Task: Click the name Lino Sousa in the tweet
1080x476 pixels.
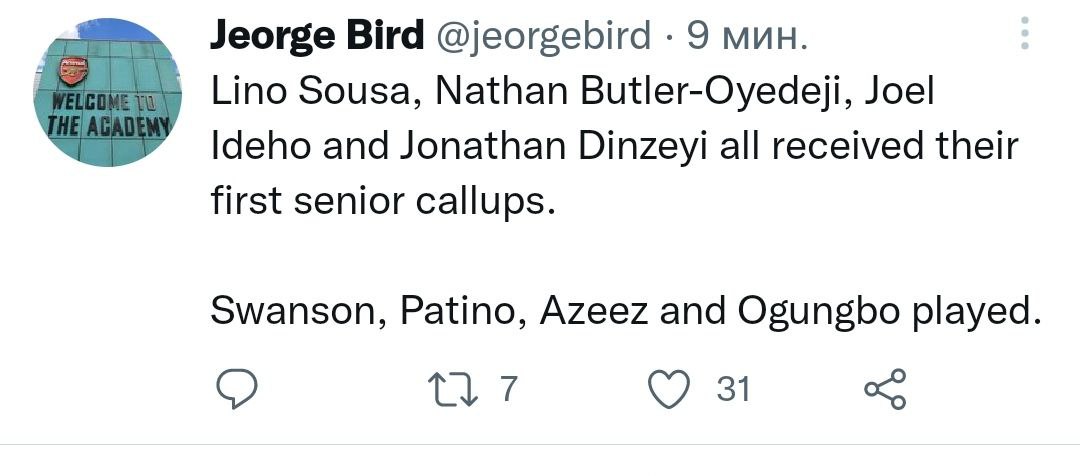Action: pos(307,94)
